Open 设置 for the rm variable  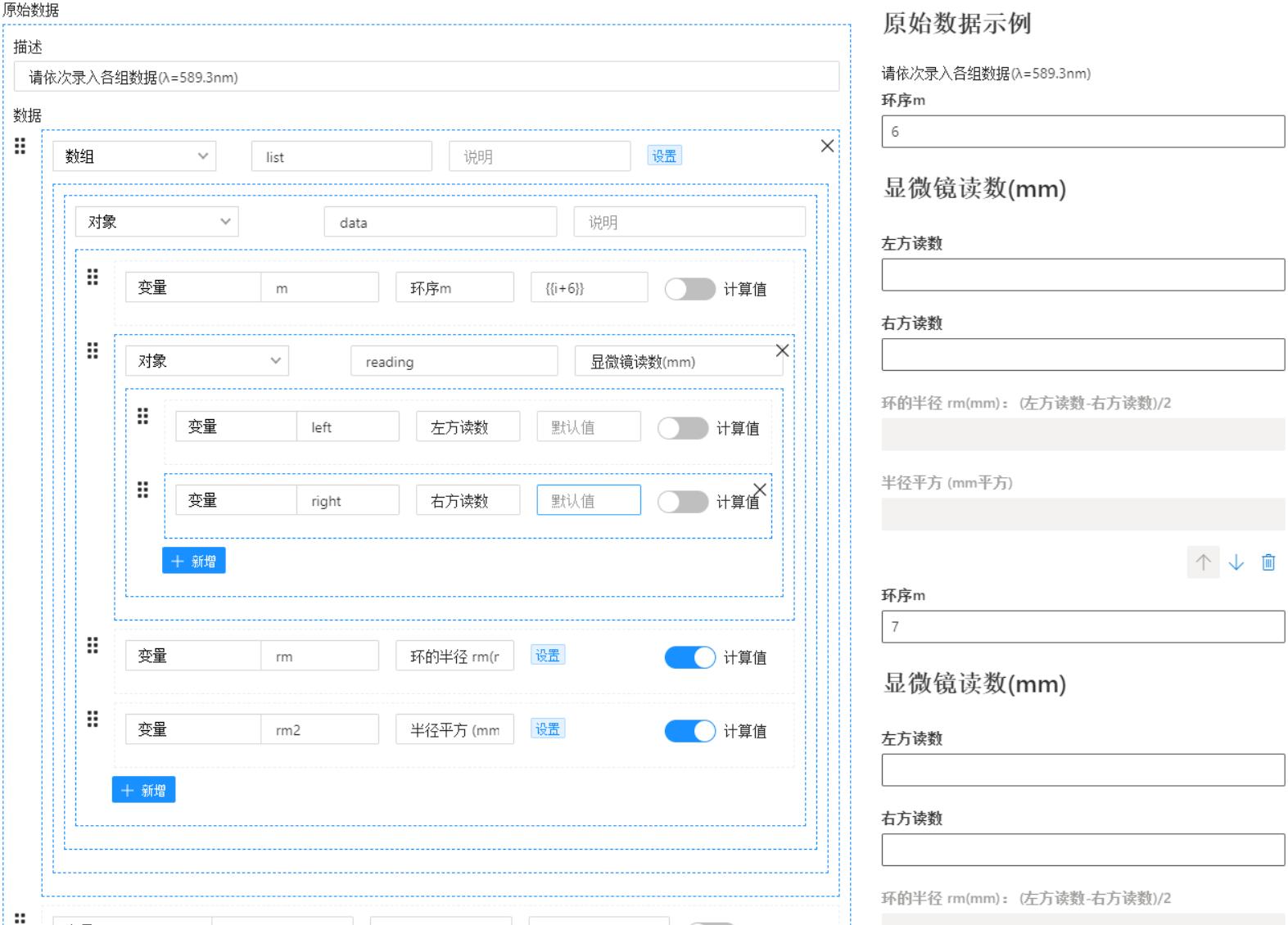[x=547, y=656]
